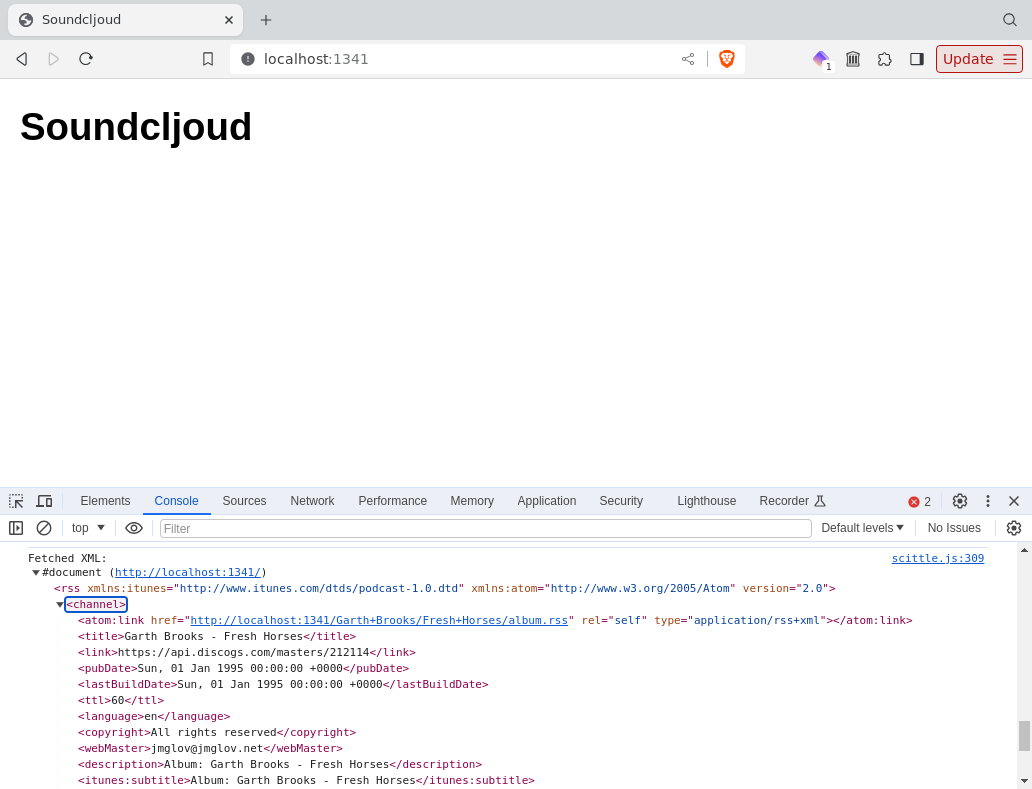Click the Update menu button

point(979,59)
